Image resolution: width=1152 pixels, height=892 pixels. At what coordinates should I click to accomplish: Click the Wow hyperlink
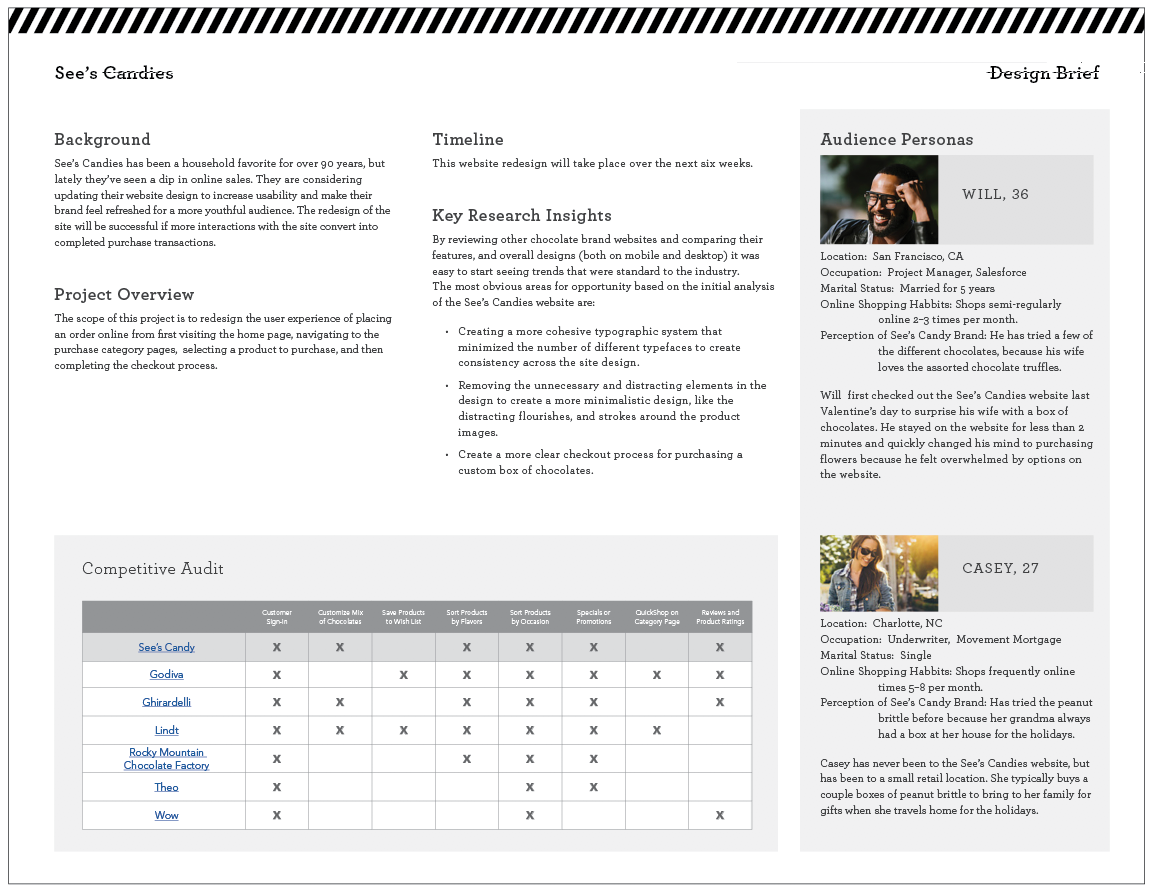[x=166, y=815]
